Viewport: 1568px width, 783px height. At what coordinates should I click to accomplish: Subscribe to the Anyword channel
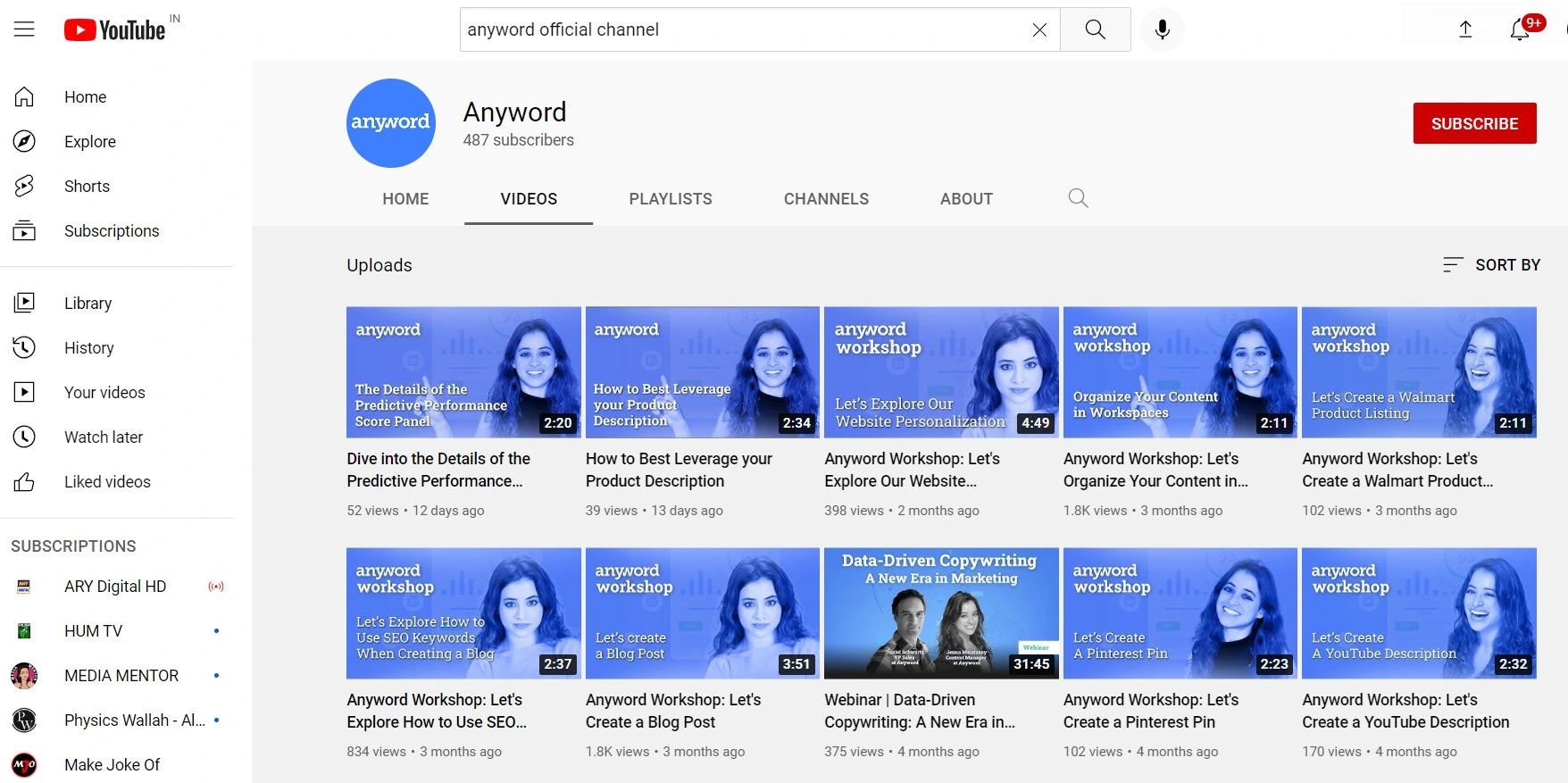(x=1474, y=123)
